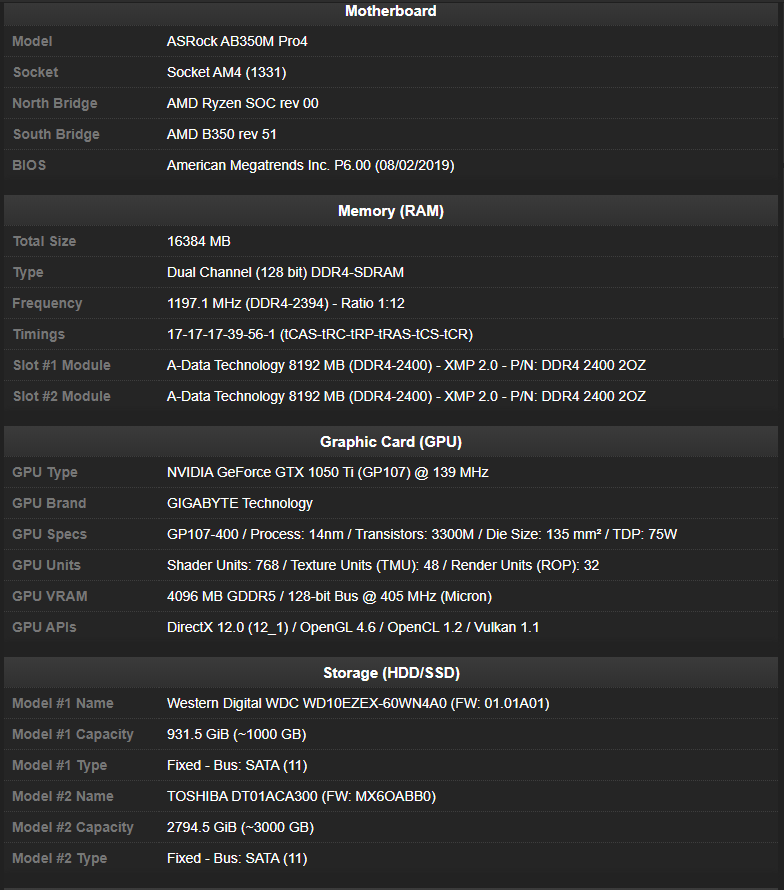The width and height of the screenshot is (784, 890).
Task: Select the 2794.5 GiB capacity value
Action: point(241,828)
